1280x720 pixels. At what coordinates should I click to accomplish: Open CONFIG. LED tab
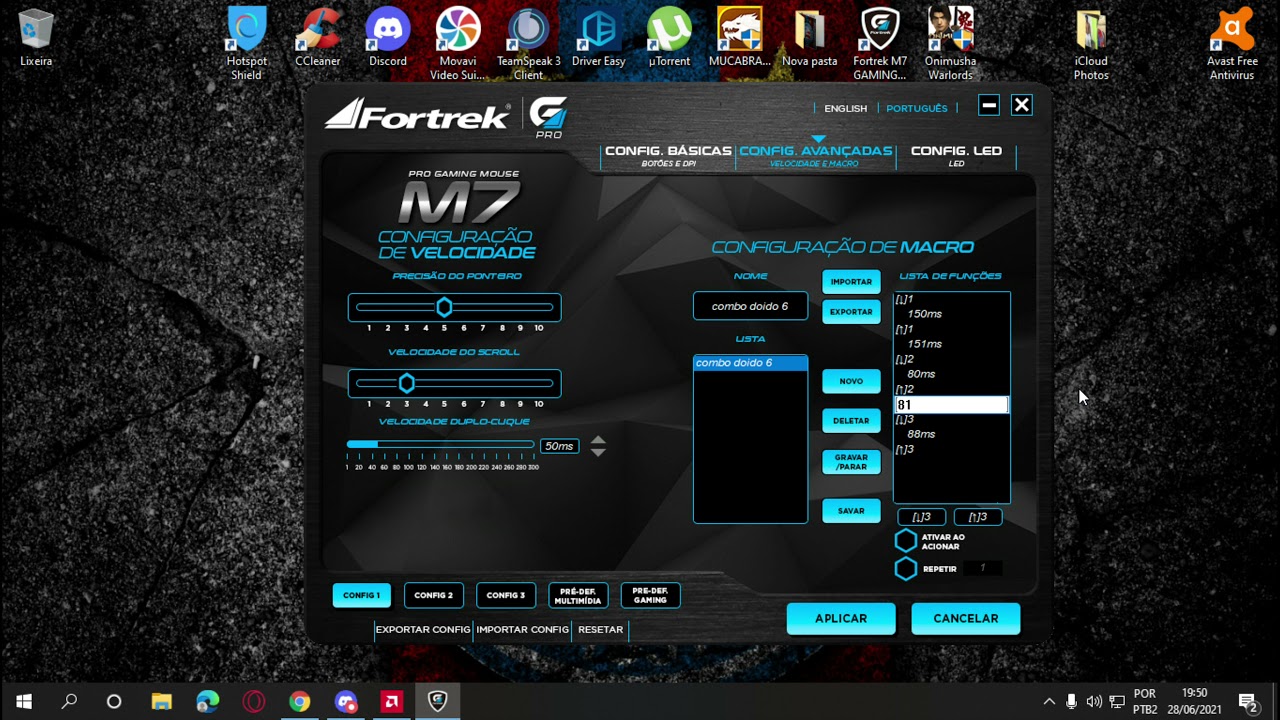(956, 155)
